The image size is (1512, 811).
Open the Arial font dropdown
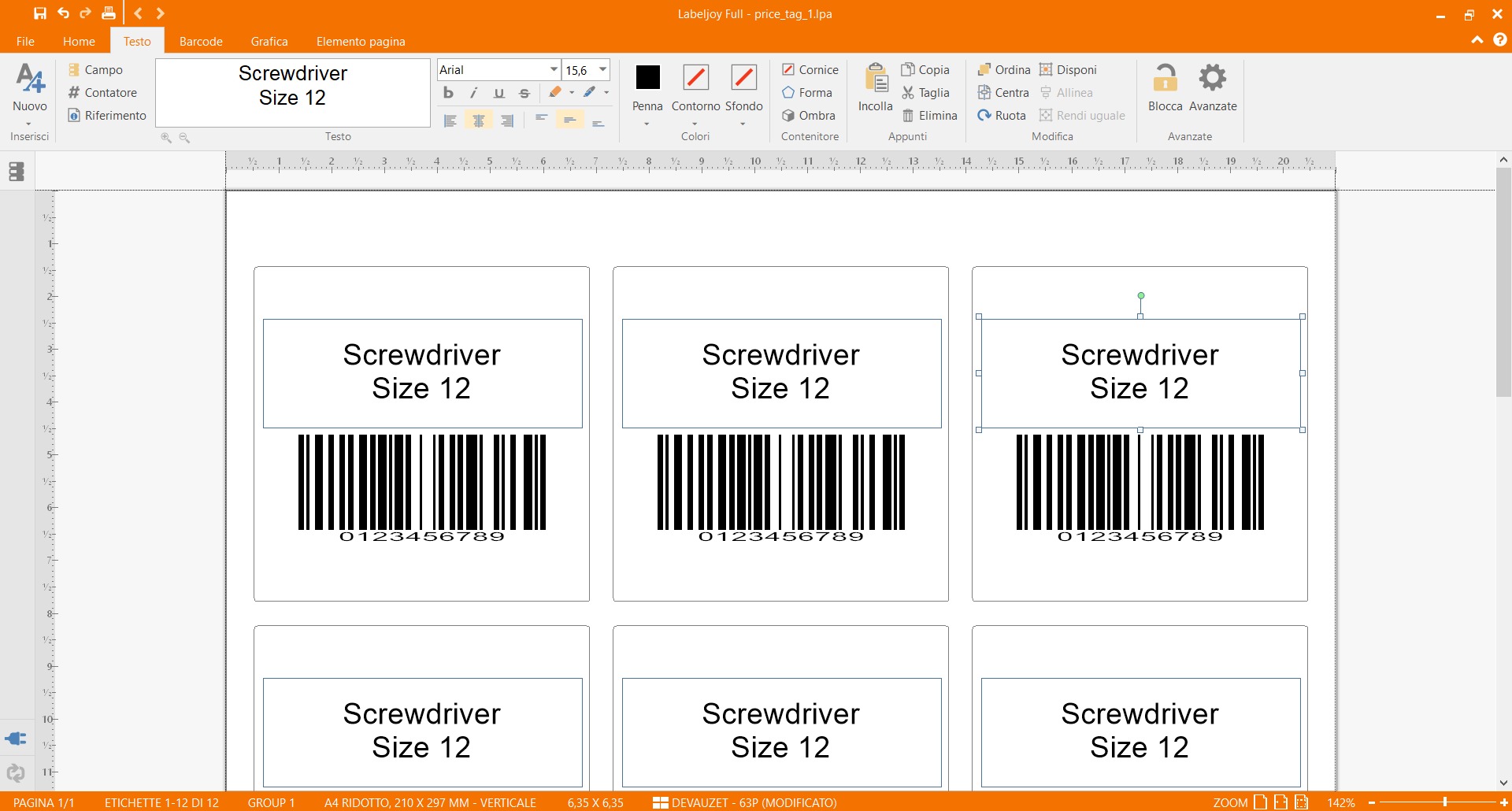pyautogui.click(x=554, y=70)
